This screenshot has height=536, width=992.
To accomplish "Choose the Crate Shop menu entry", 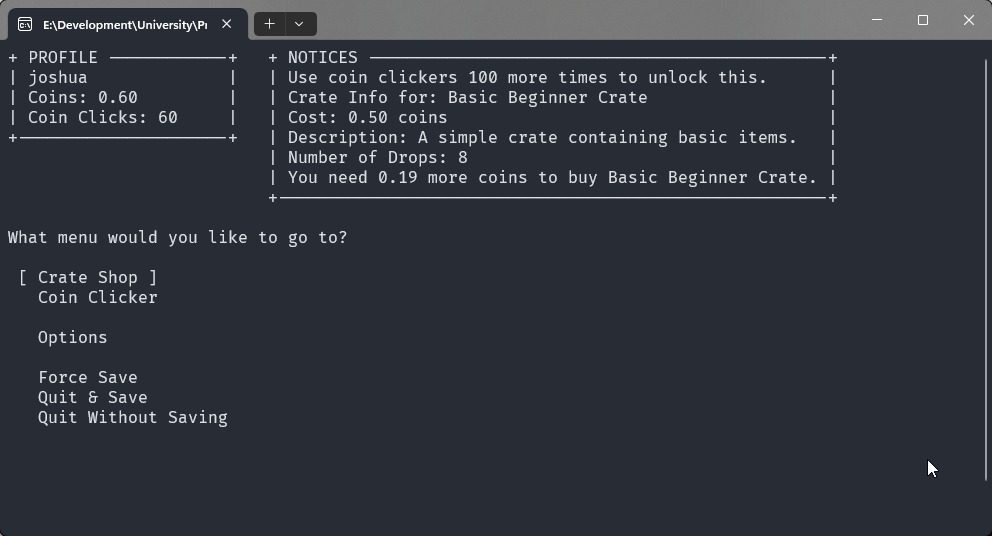I will [x=97, y=277].
